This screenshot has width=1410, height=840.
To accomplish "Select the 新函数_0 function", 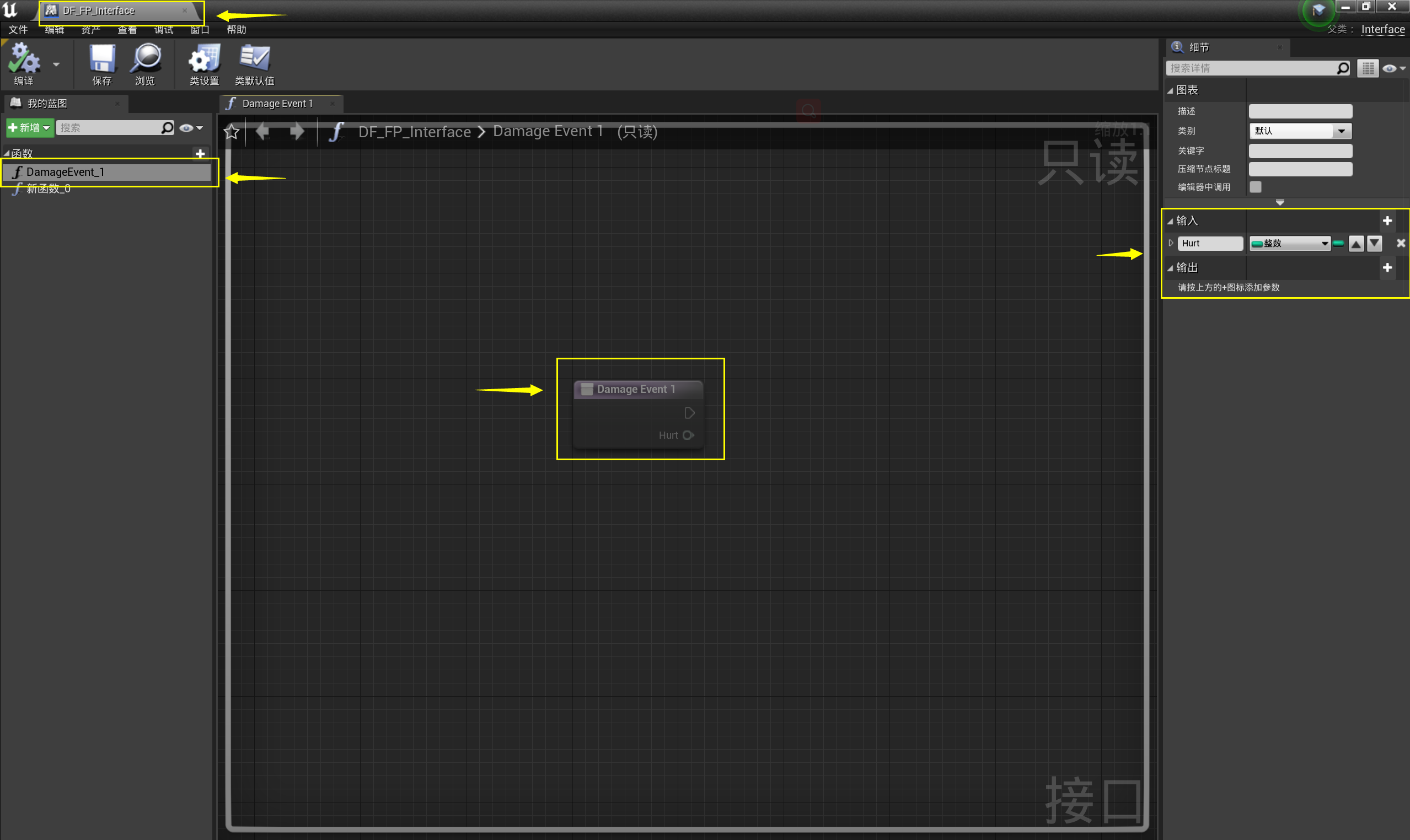I will click(48, 189).
